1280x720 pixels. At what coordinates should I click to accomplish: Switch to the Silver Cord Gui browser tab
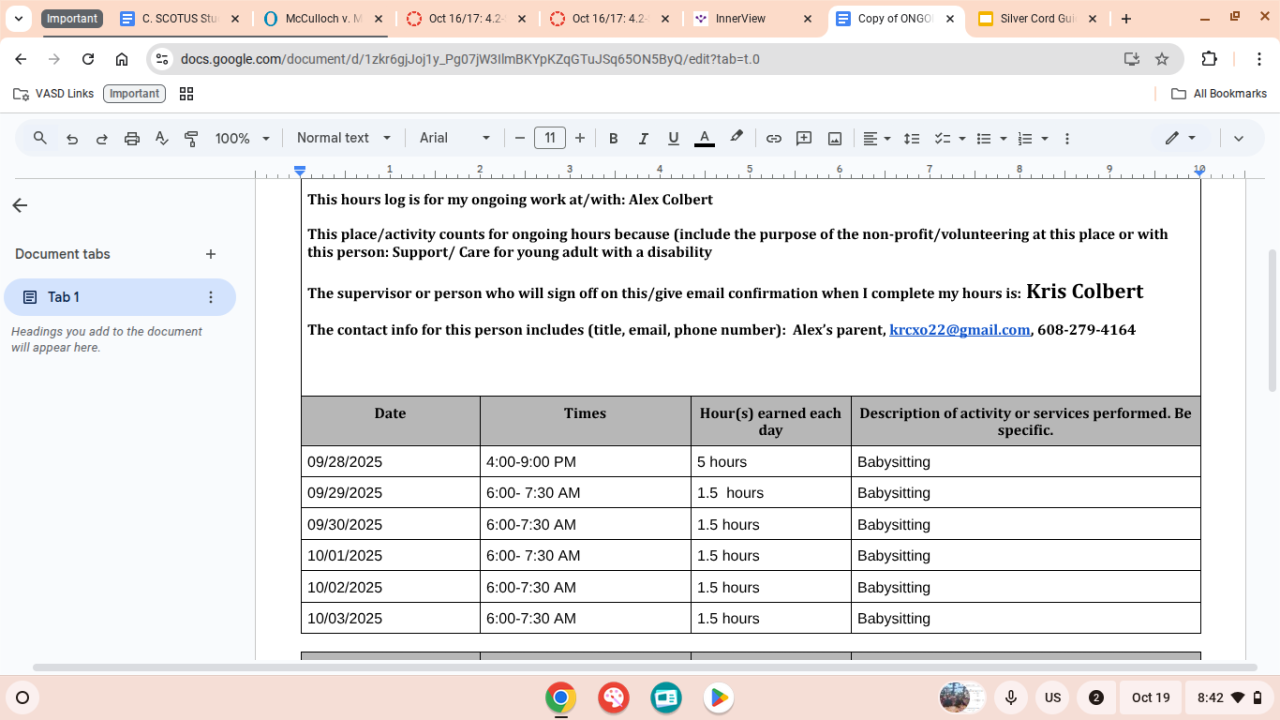tap(1039, 19)
